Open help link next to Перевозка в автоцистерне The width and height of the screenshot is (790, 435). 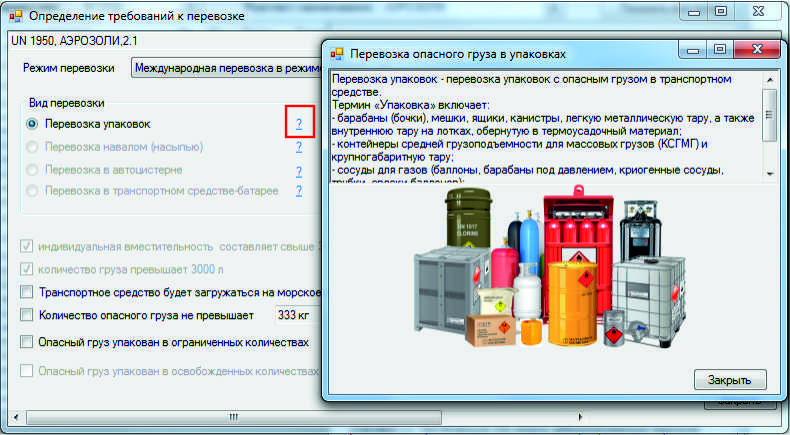(x=299, y=171)
